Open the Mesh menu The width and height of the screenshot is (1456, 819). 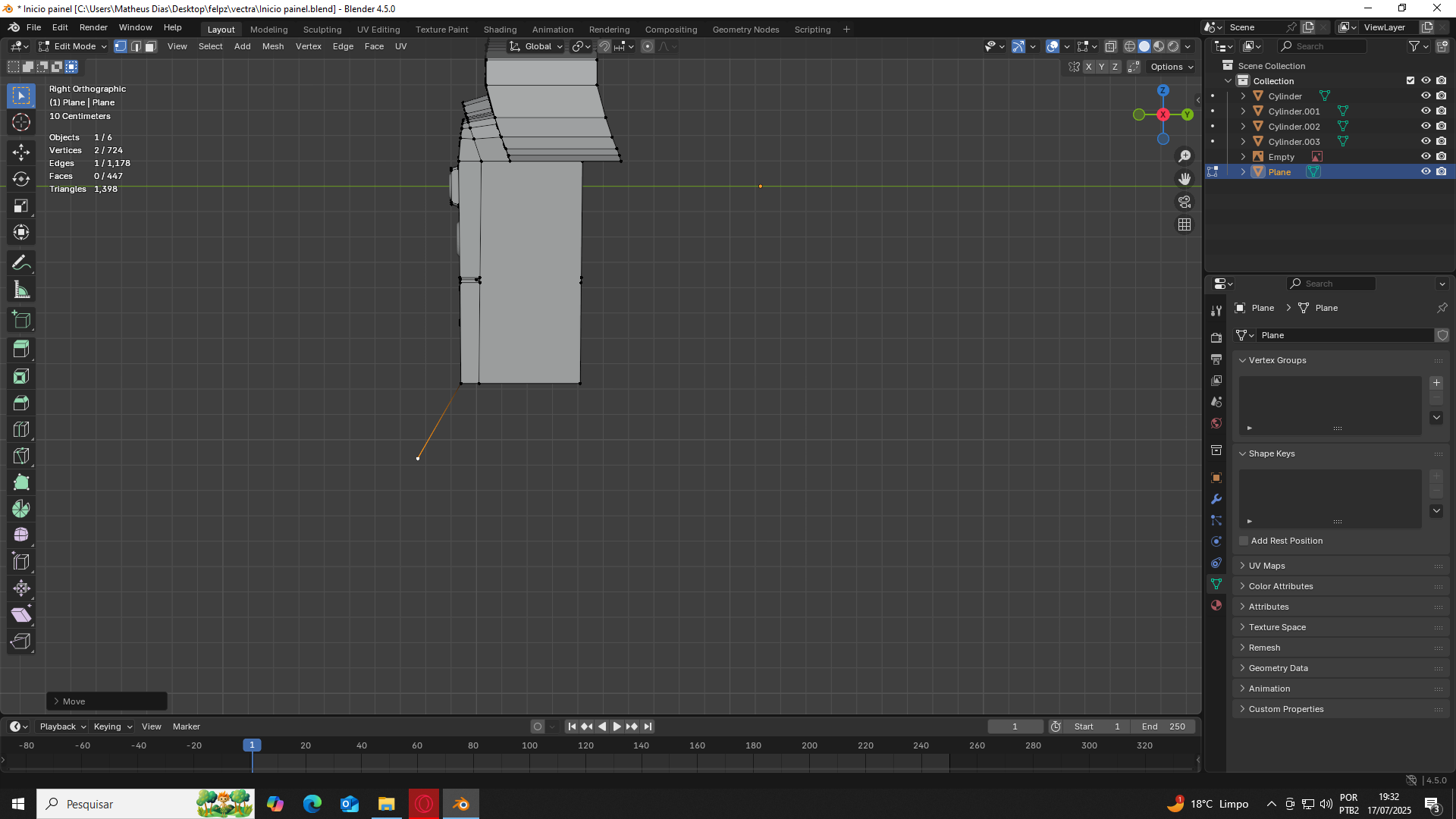click(x=273, y=46)
